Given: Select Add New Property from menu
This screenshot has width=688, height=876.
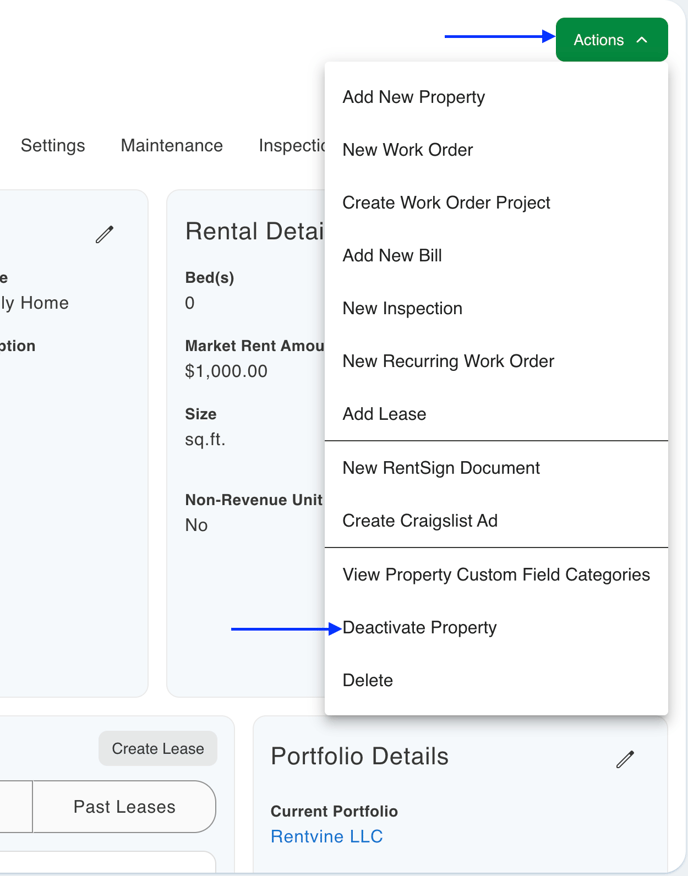Looking at the screenshot, I should tap(413, 97).
